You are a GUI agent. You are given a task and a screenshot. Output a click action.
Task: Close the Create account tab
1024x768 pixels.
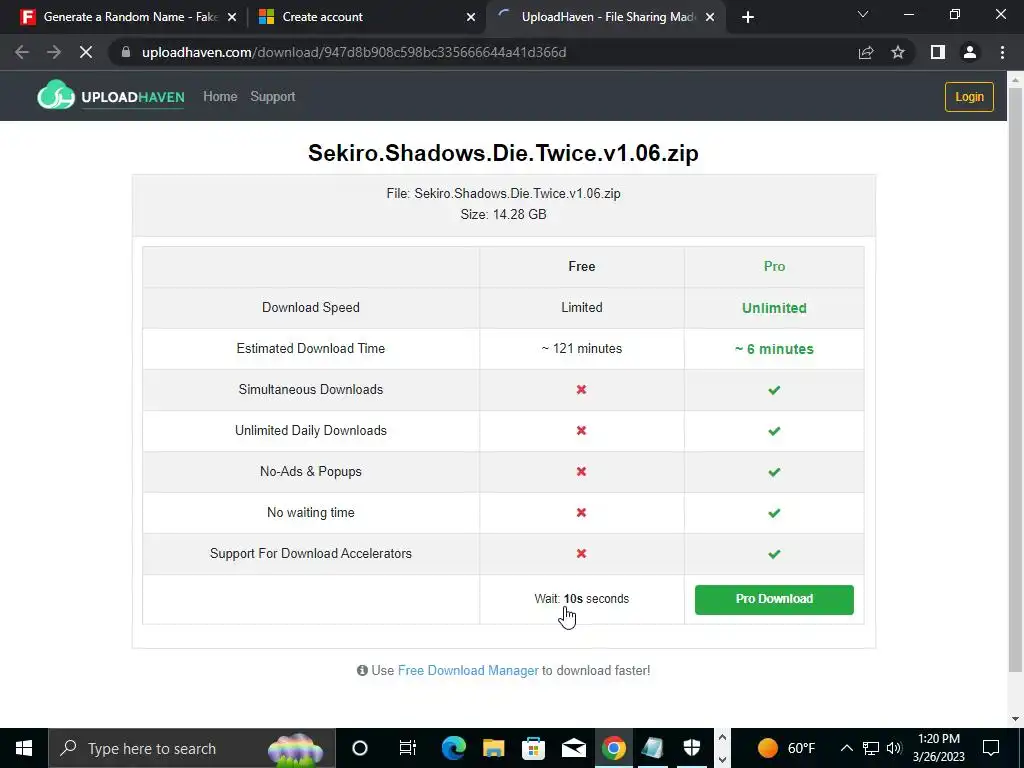click(471, 17)
